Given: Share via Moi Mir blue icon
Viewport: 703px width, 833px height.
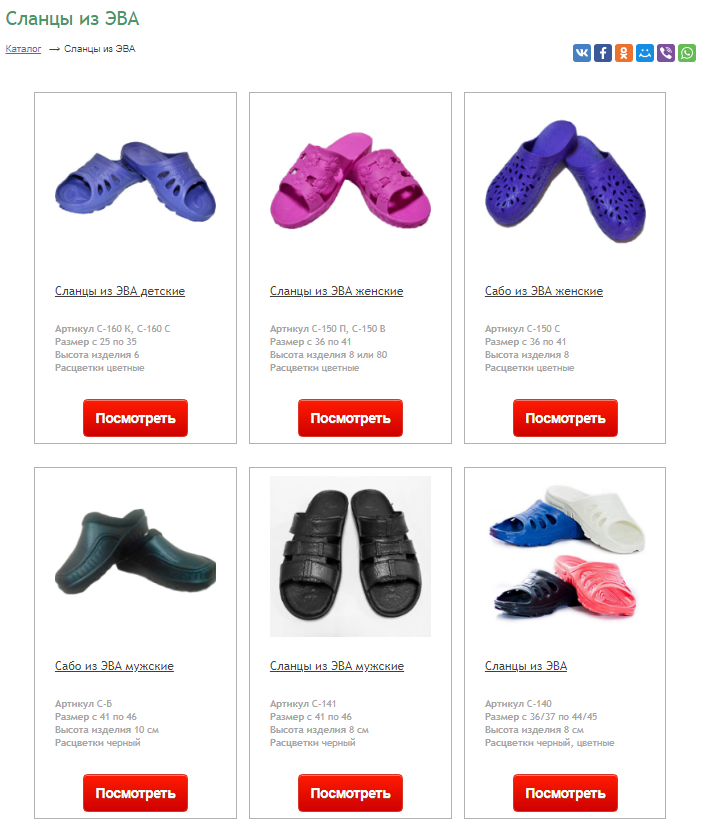Looking at the screenshot, I should [645, 53].
